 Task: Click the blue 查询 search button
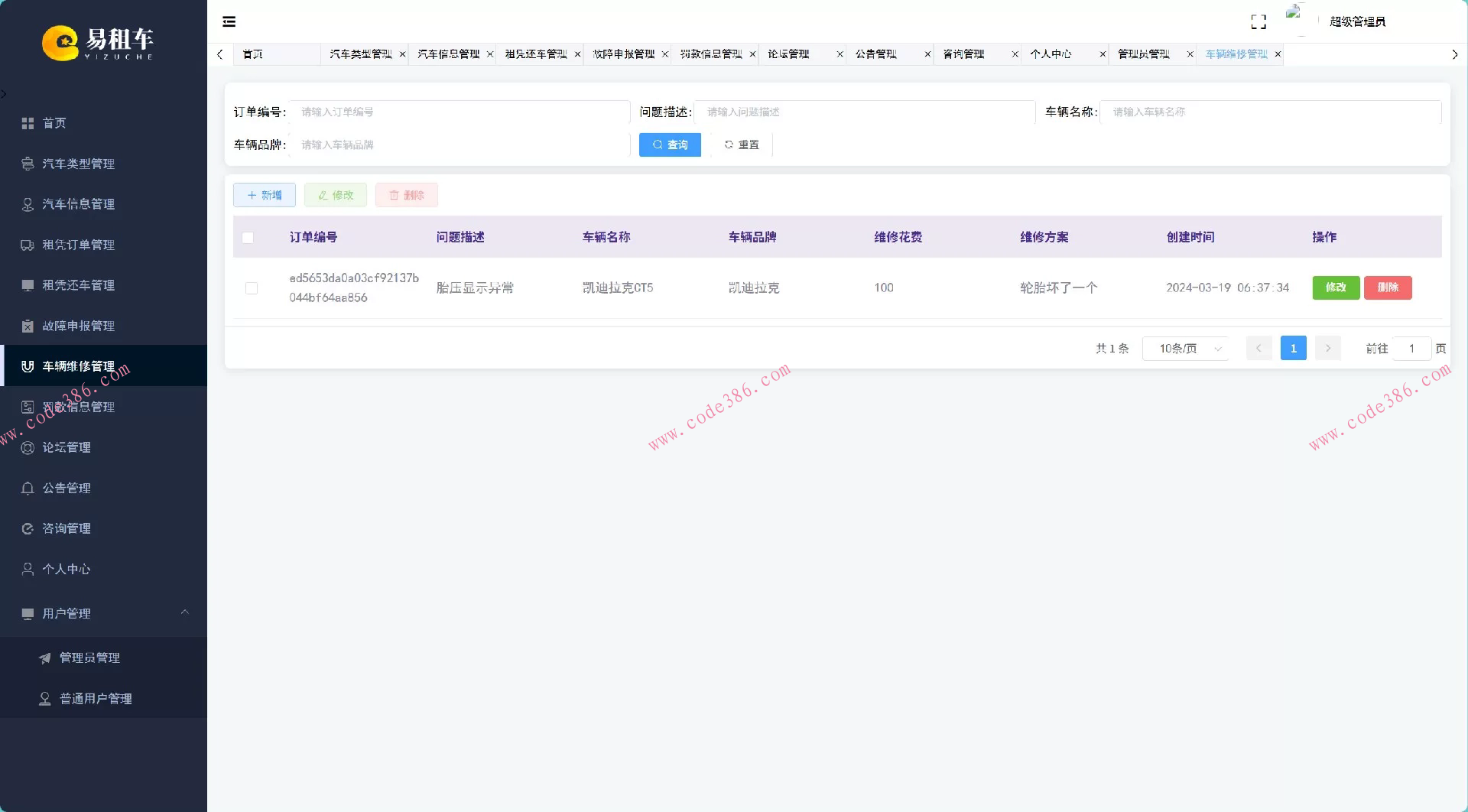670,145
